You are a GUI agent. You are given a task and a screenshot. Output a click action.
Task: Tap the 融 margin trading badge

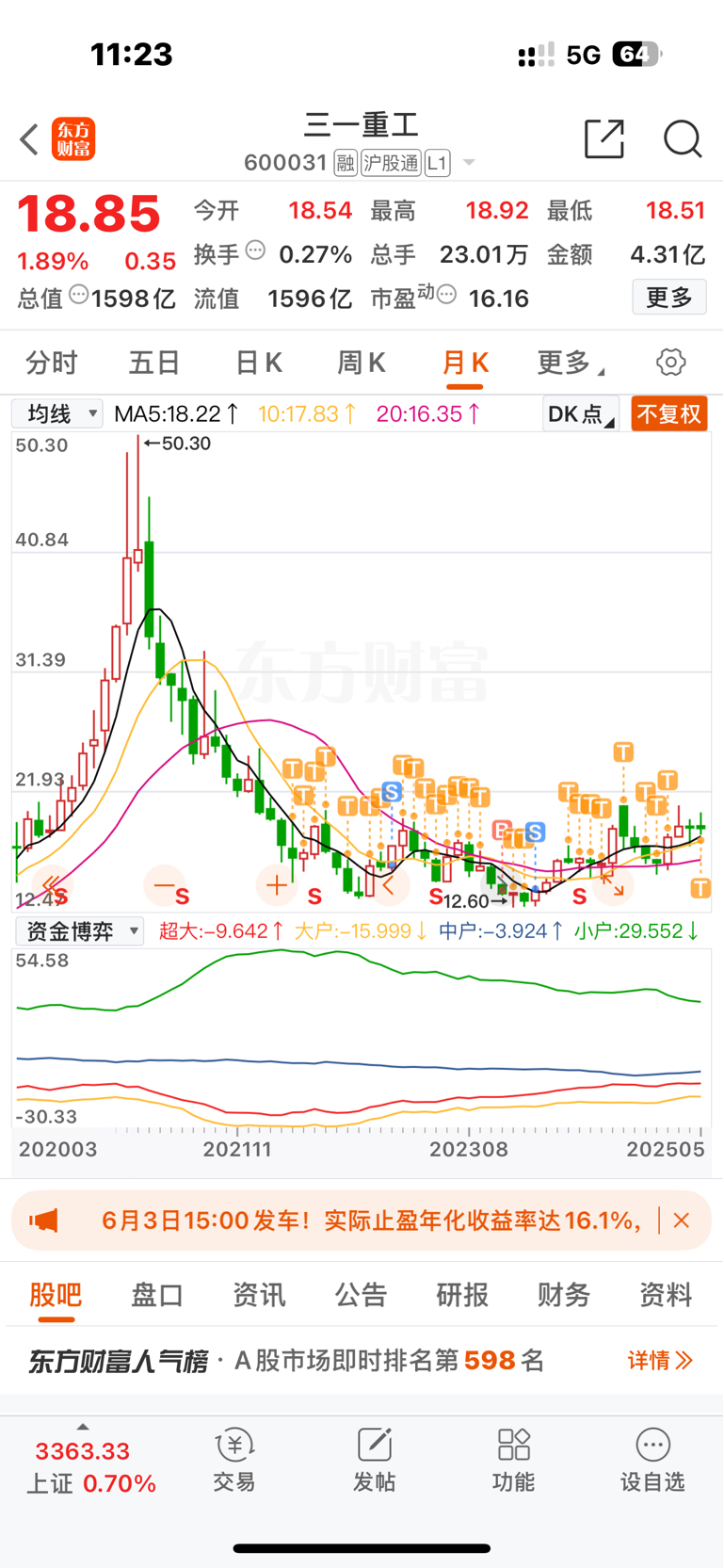(x=346, y=164)
